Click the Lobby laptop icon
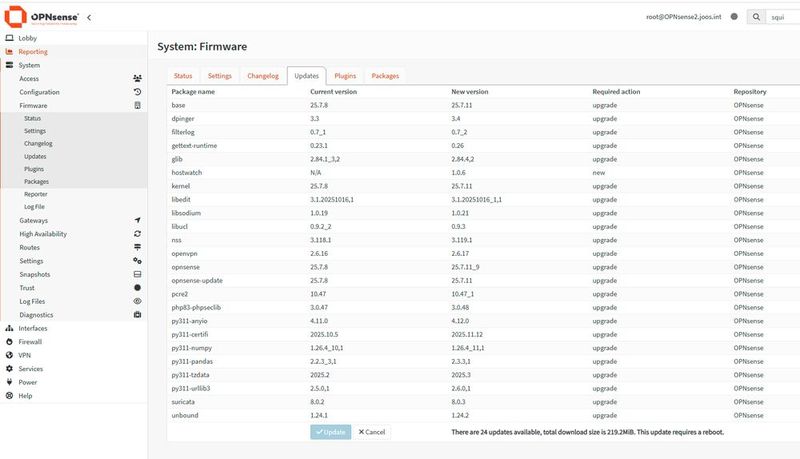 click(x=9, y=38)
